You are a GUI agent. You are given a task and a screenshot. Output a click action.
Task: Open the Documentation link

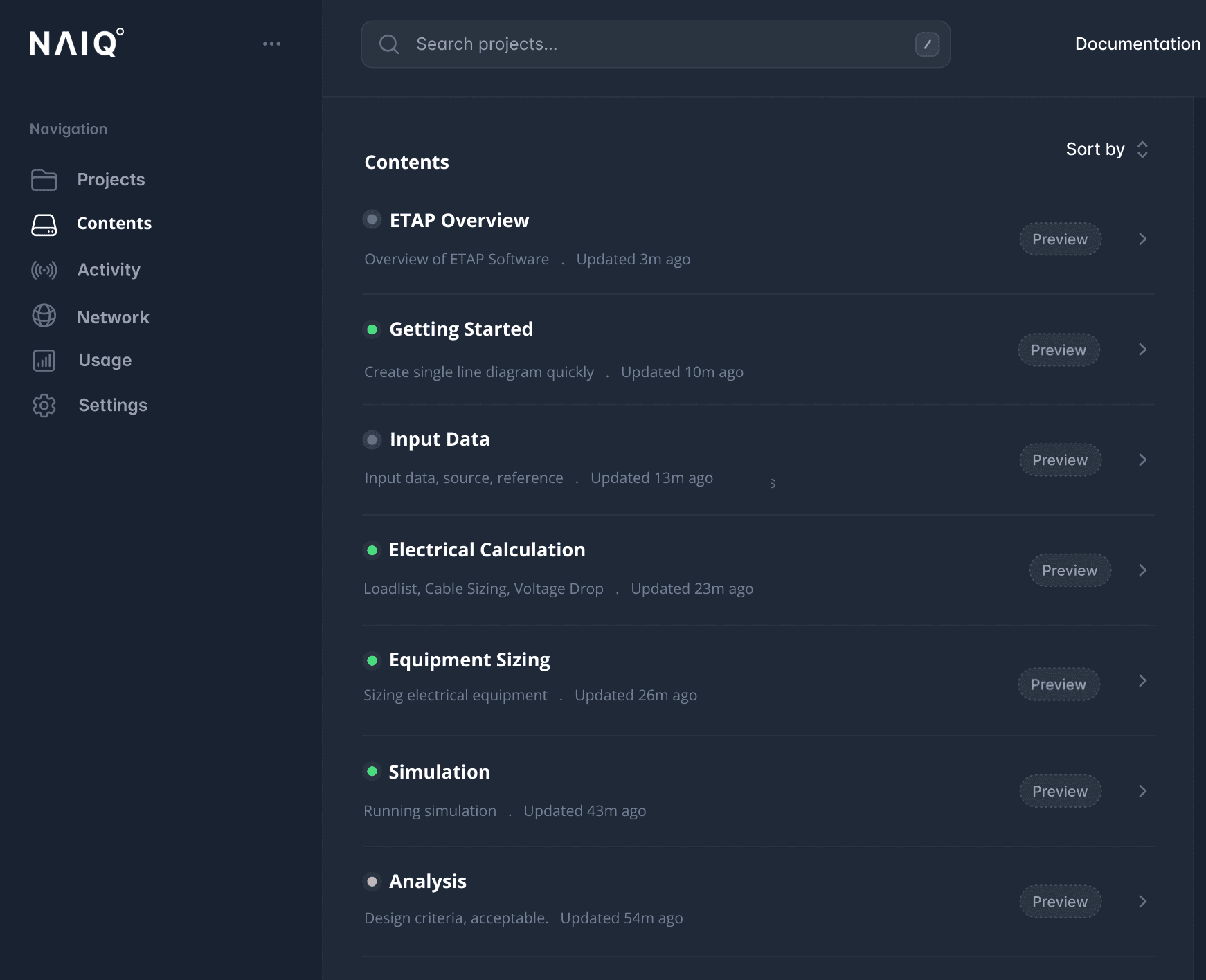coord(1137,43)
